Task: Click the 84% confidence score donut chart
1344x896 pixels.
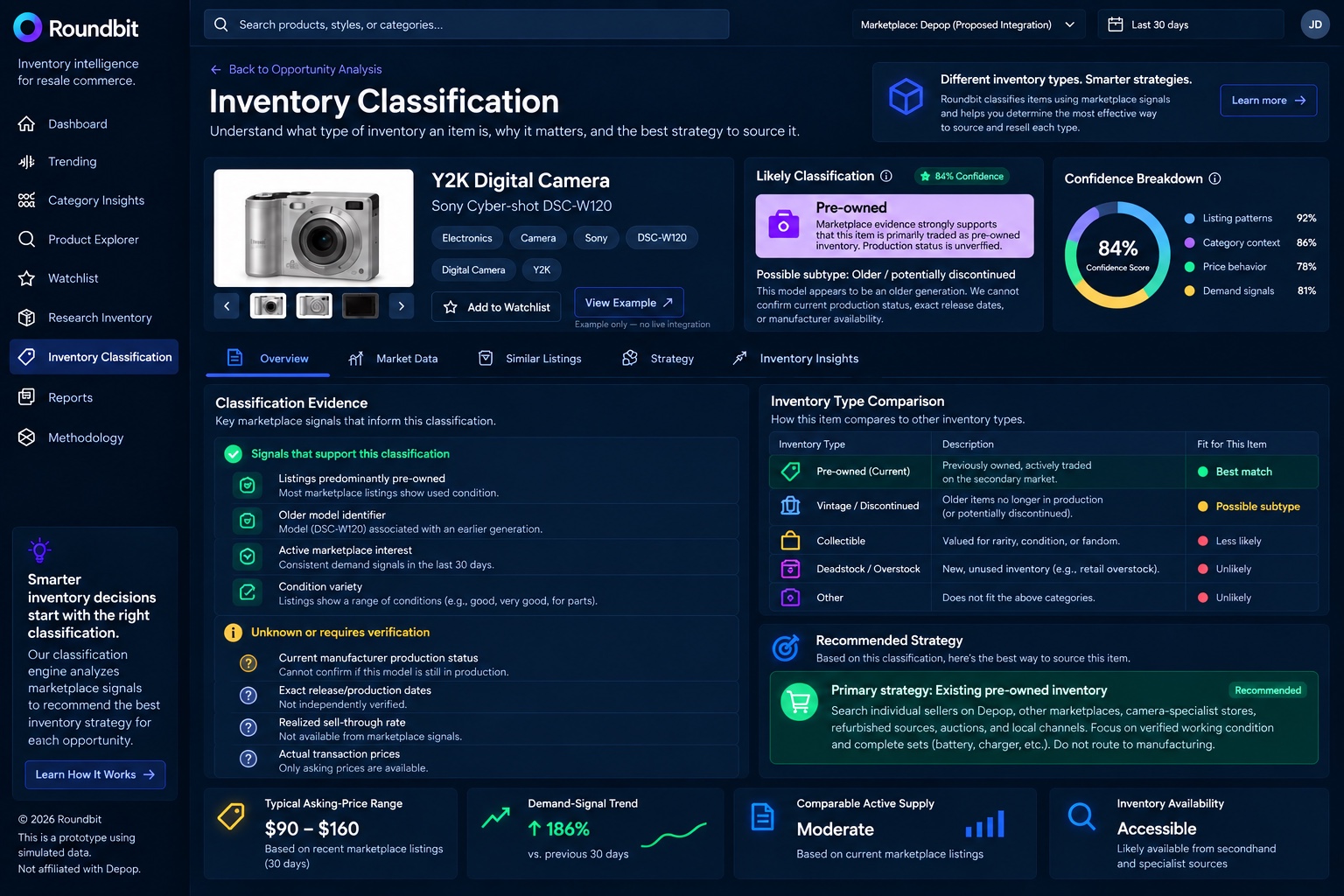Action: [1117, 255]
